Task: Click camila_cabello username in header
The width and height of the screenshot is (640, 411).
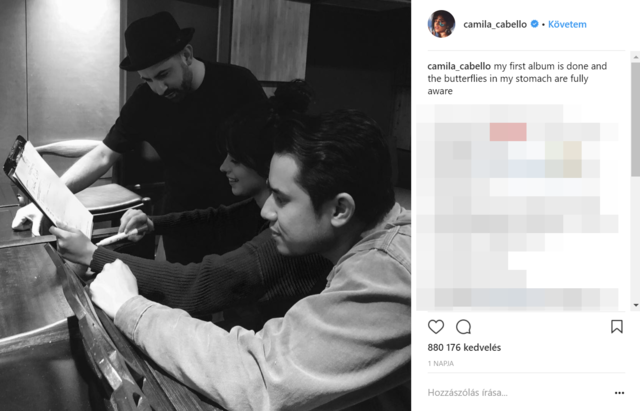Action: pyautogui.click(x=495, y=24)
